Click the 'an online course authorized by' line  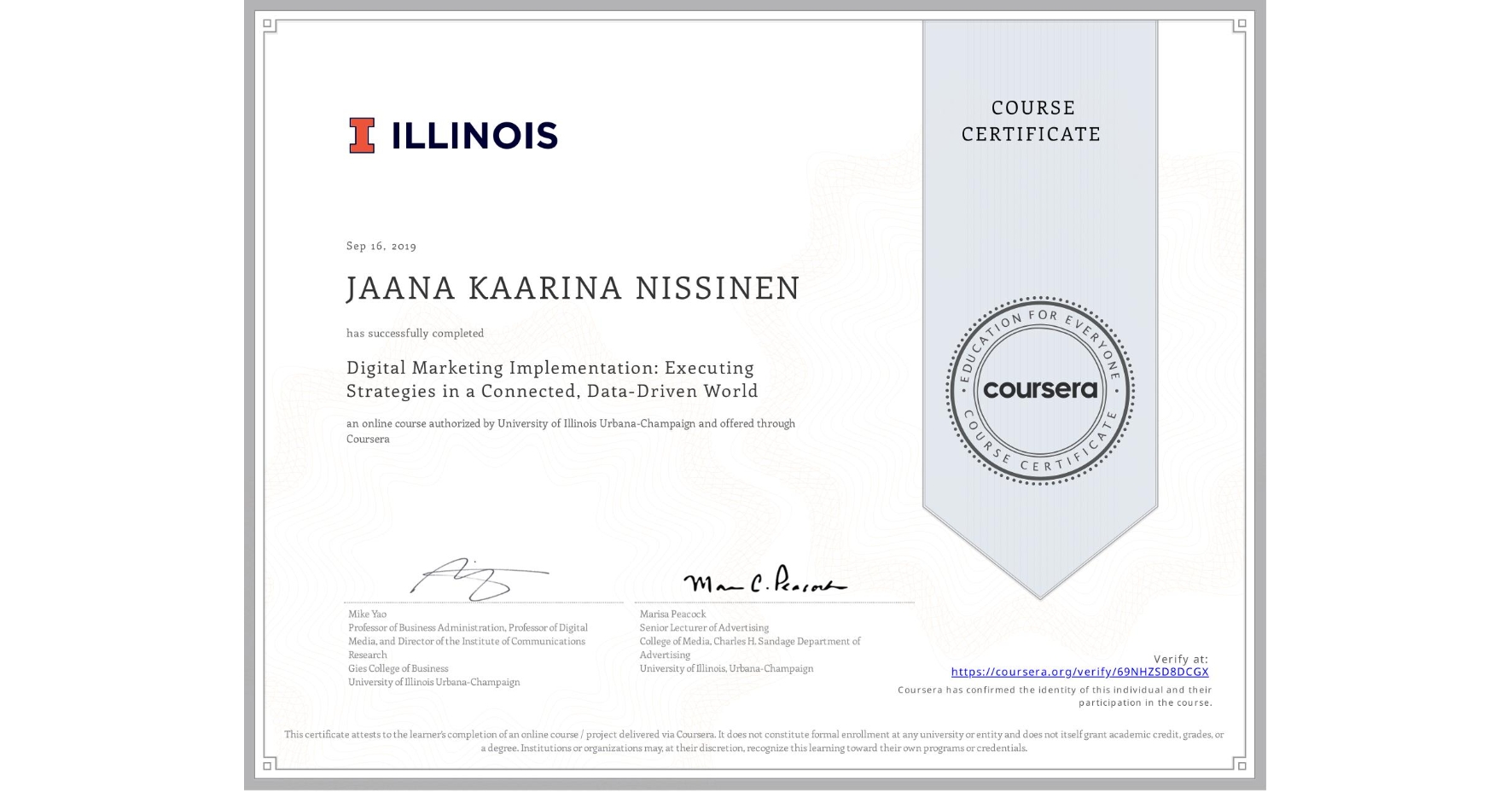571,423
